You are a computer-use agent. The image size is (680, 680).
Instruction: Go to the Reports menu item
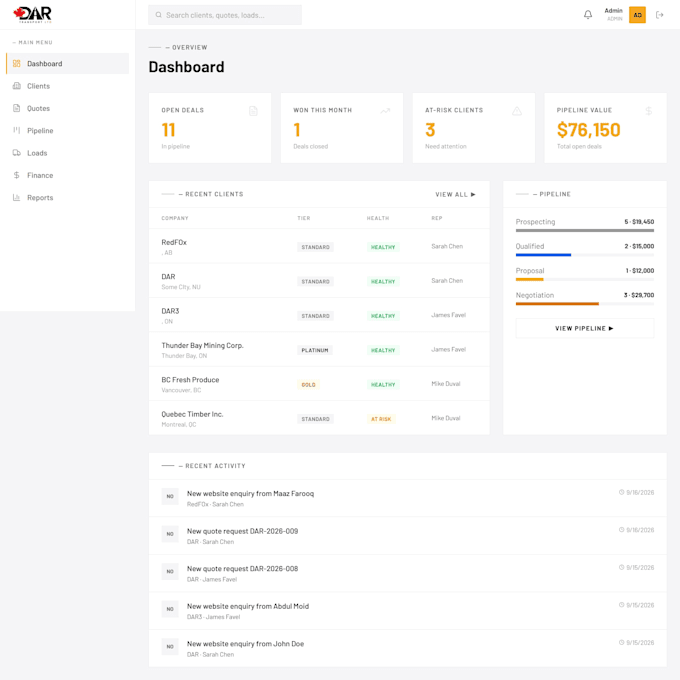(x=68, y=197)
